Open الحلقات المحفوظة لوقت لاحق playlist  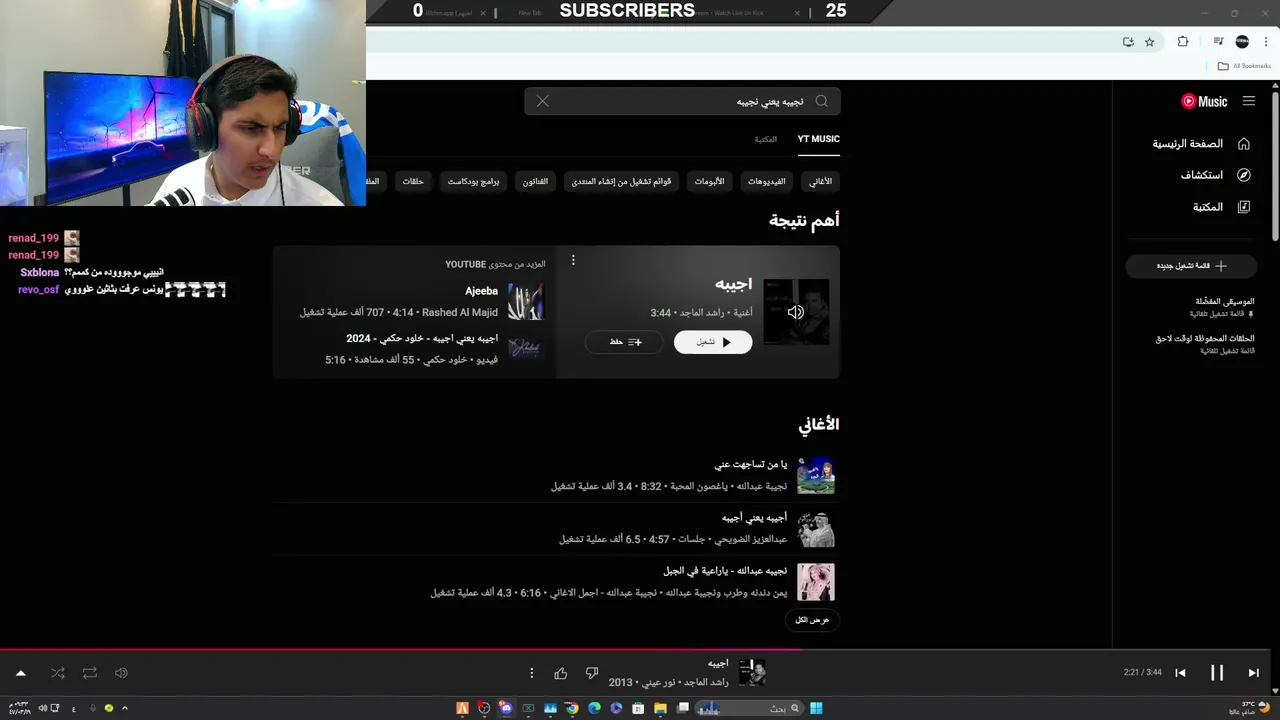[x=1202, y=344]
